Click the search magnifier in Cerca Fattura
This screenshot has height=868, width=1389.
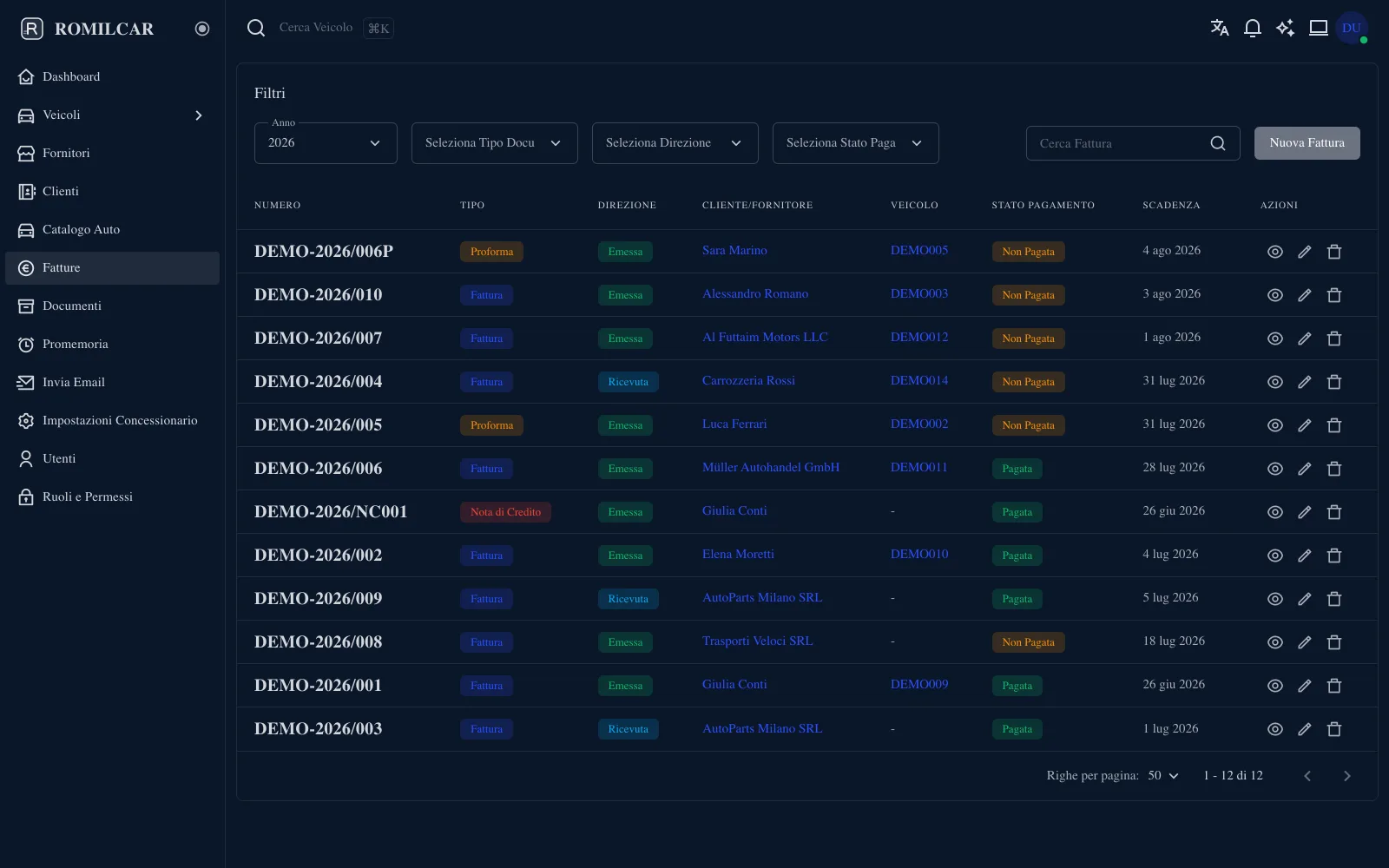1218,143
